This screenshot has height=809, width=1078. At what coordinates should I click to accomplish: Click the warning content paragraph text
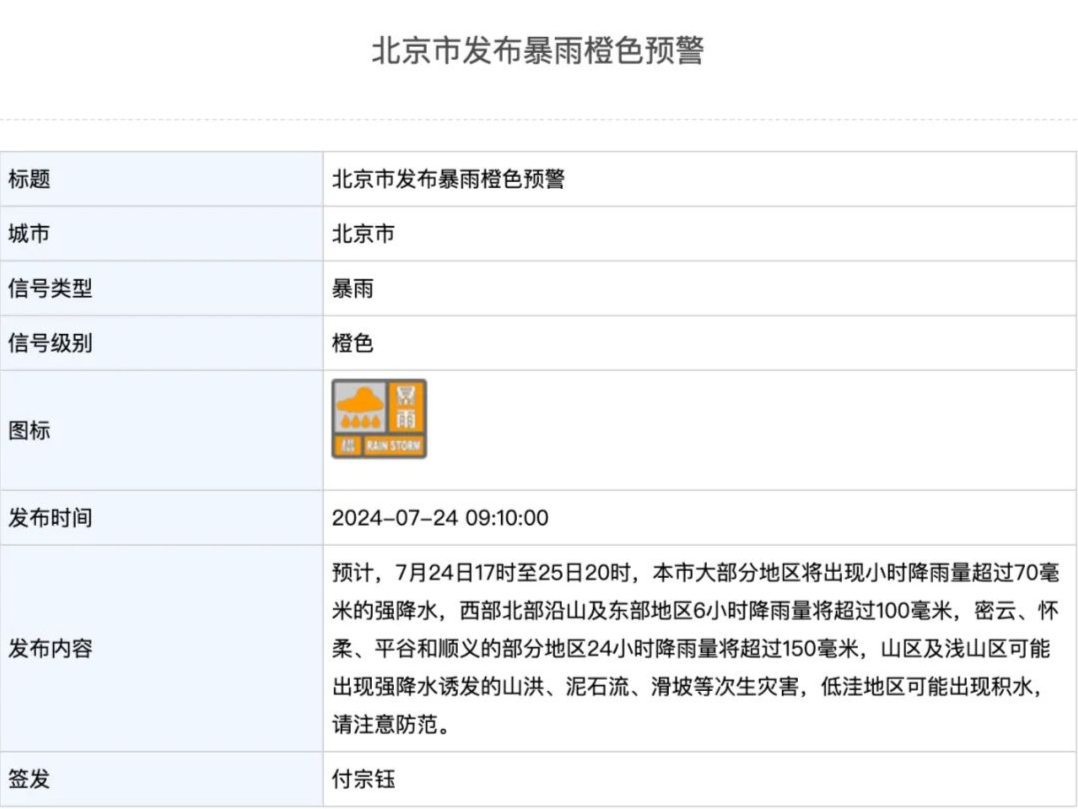(690, 648)
